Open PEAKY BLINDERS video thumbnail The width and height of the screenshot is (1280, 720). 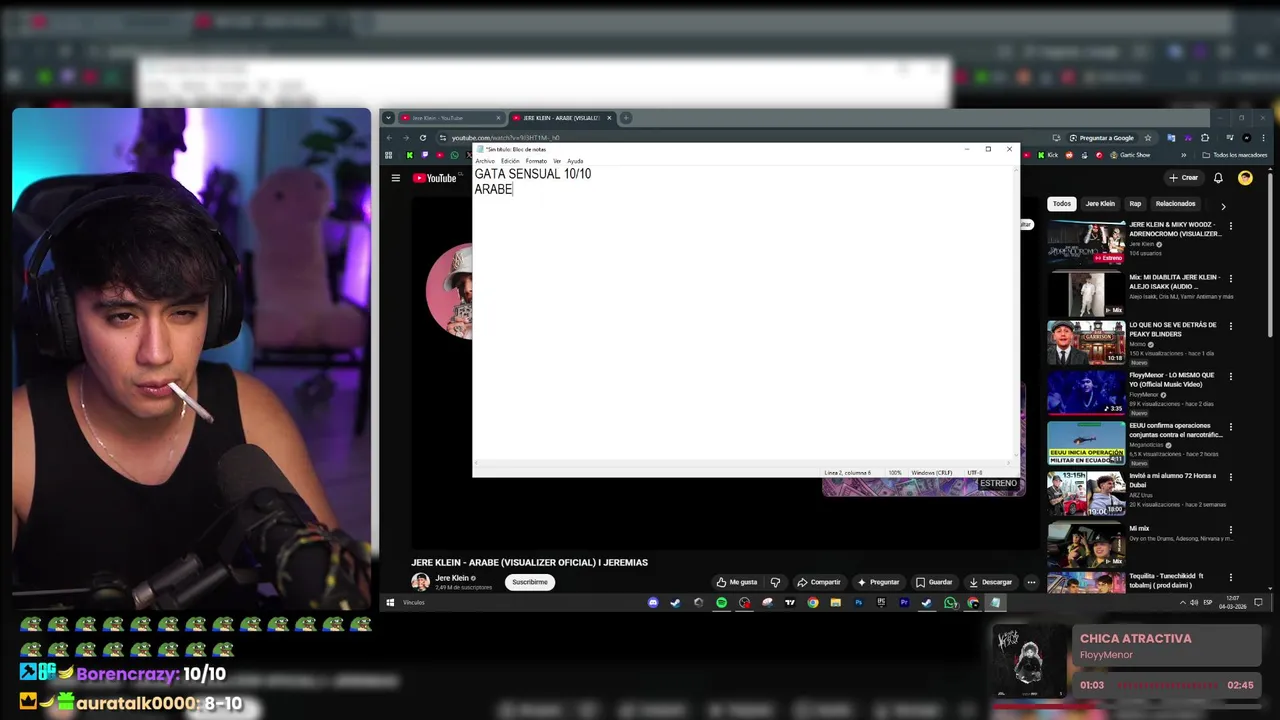point(1086,343)
